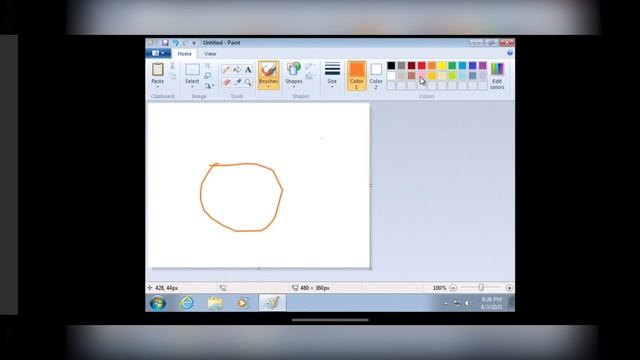Image resolution: width=640 pixels, height=360 pixels.
Task: Click the Redo arrow in title bar
Action: pos(185,43)
